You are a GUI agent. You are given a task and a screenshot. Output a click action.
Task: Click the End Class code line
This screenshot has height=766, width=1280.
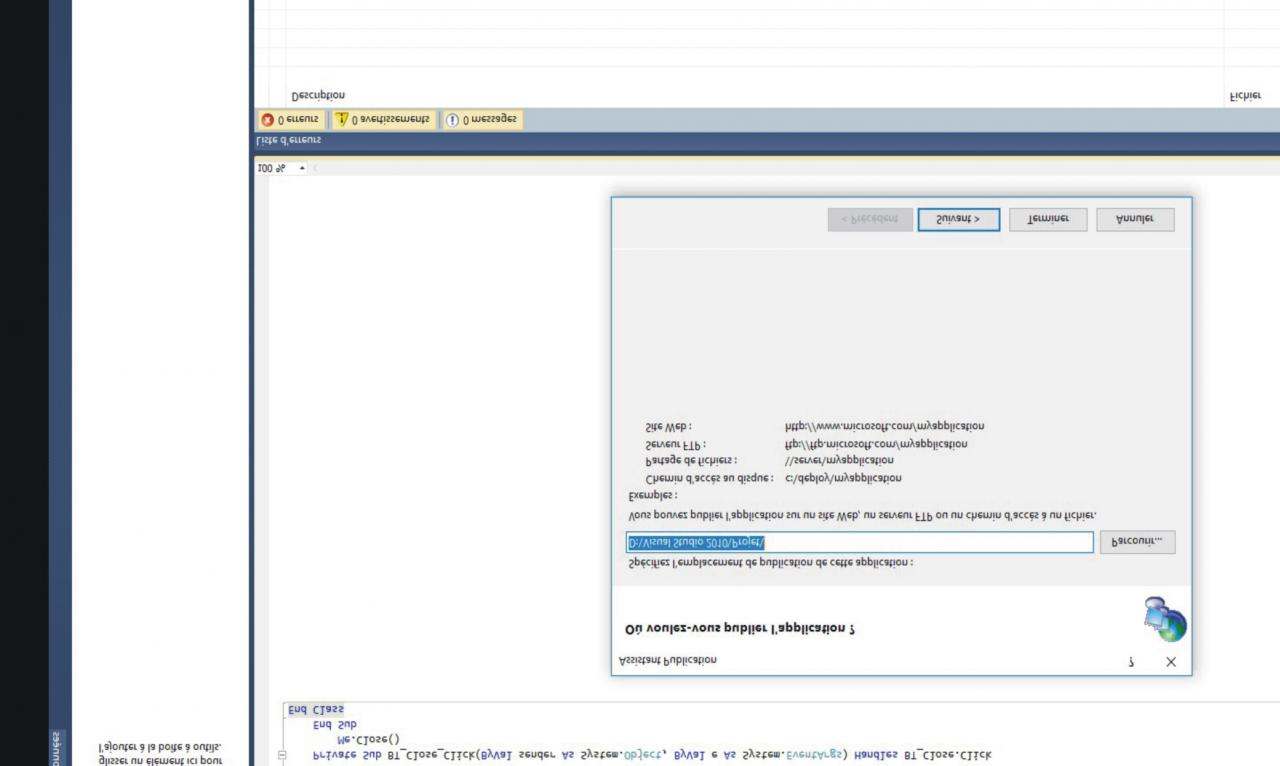pos(316,710)
